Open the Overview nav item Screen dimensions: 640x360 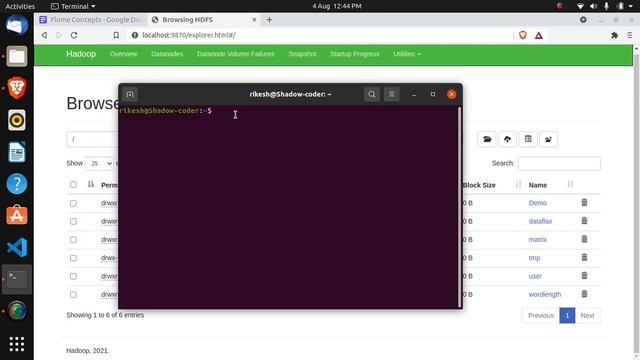coord(123,54)
